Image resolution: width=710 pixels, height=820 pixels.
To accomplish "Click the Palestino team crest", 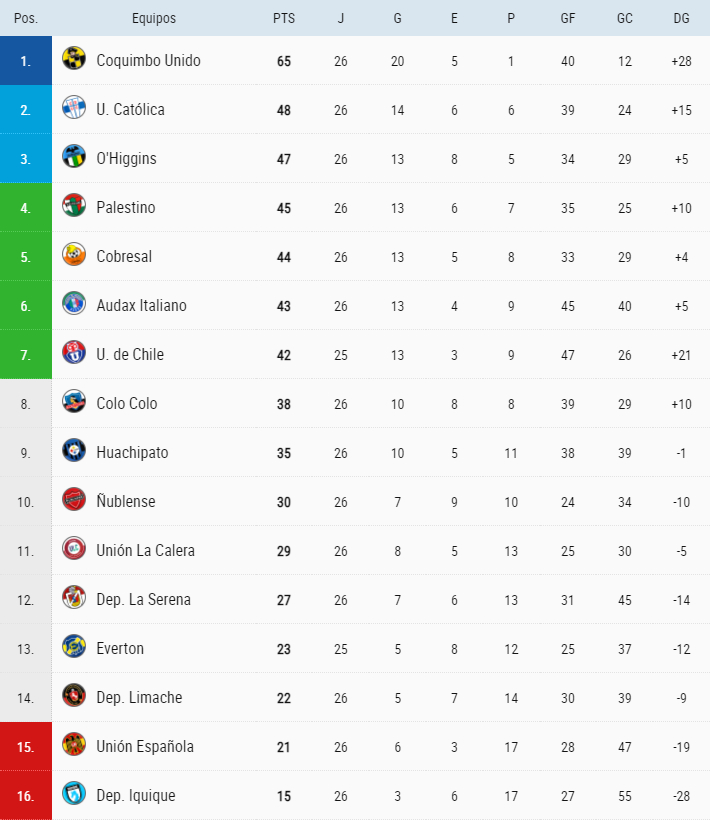I will [x=73, y=205].
